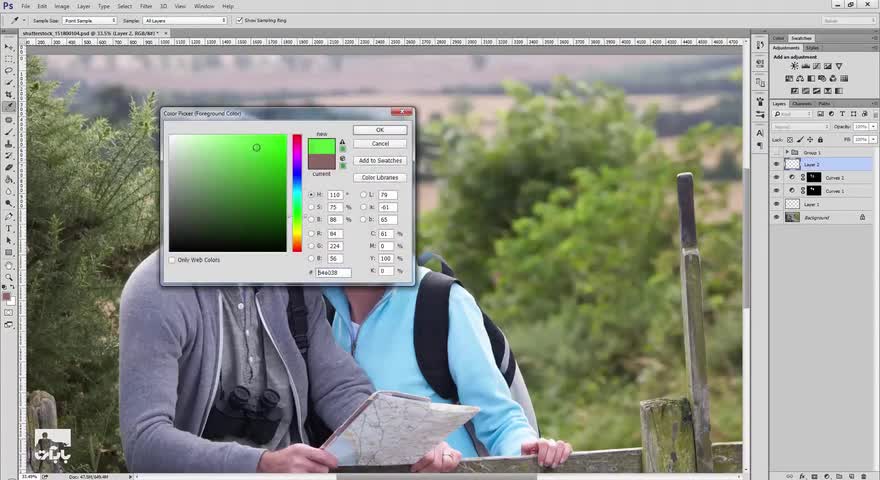The height and width of the screenshot is (480, 880).
Task: Add a Photo Filter adjustment
Action: pos(822,79)
